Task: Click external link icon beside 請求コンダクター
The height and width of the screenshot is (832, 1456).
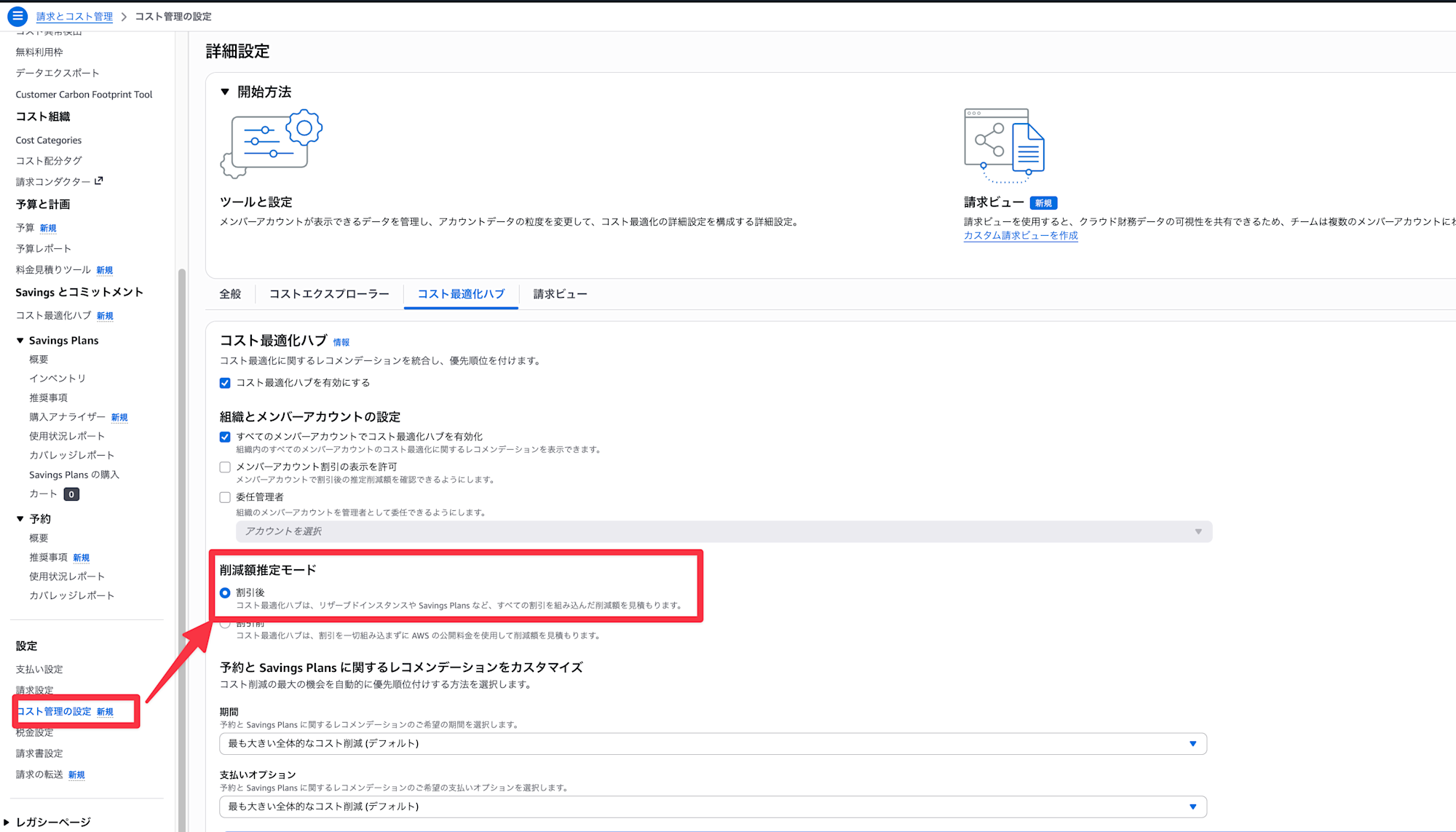Action: [99, 181]
